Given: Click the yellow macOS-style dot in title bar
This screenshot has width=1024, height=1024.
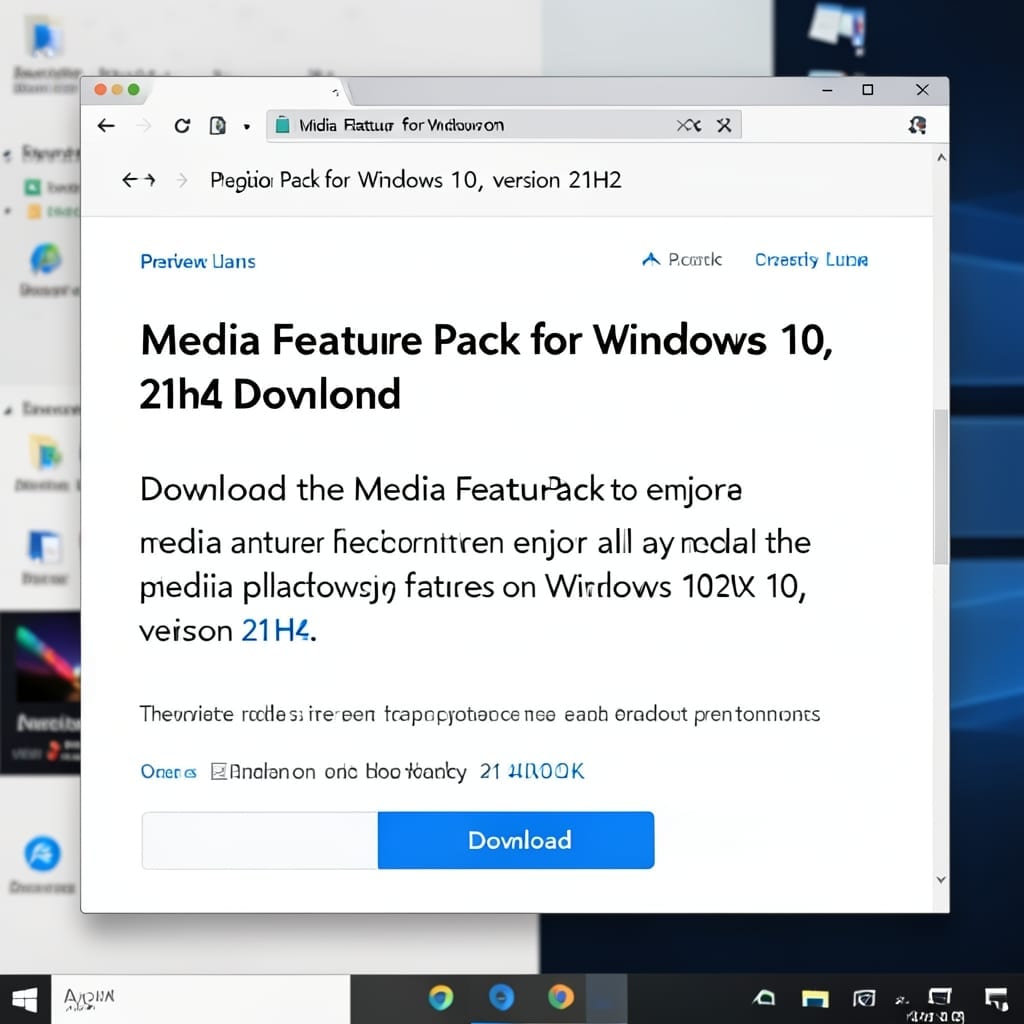Looking at the screenshot, I should (x=118, y=89).
